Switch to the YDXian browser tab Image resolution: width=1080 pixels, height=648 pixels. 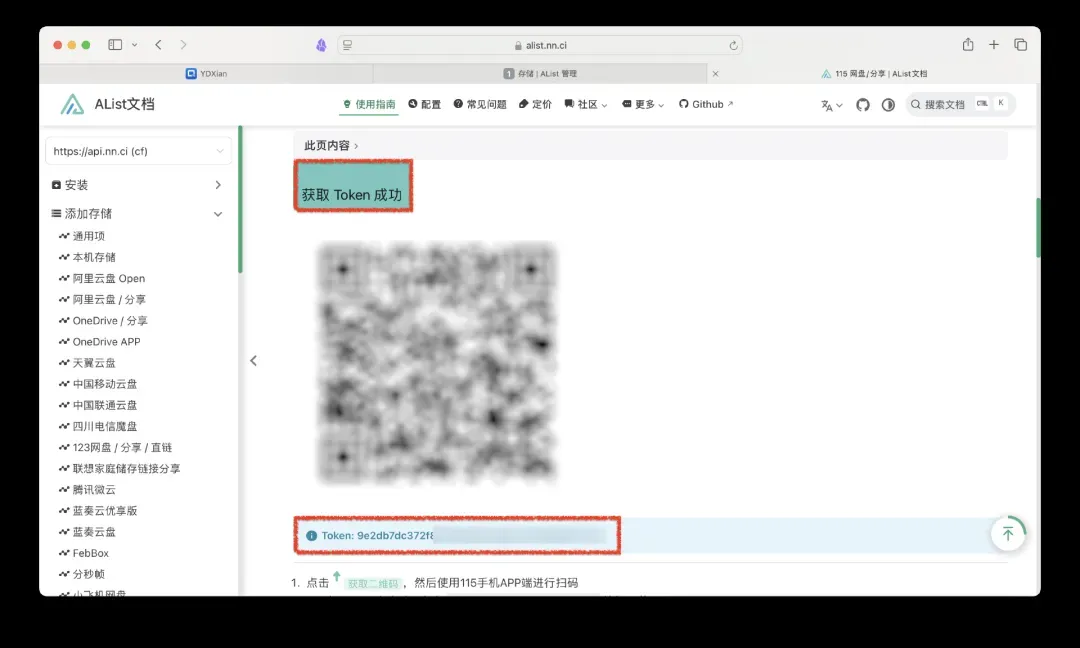coord(206,74)
